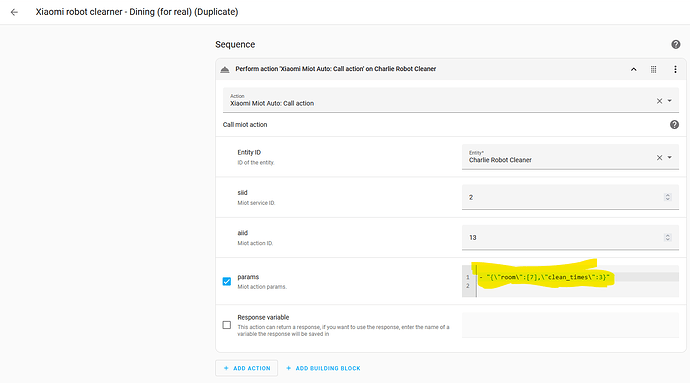Adjust the siid number stepper

click(668, 197)
